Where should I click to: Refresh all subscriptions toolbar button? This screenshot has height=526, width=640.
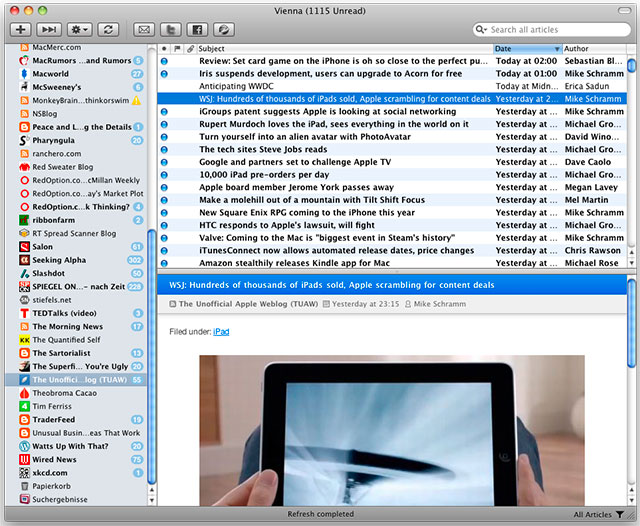(x=108, y=29)
